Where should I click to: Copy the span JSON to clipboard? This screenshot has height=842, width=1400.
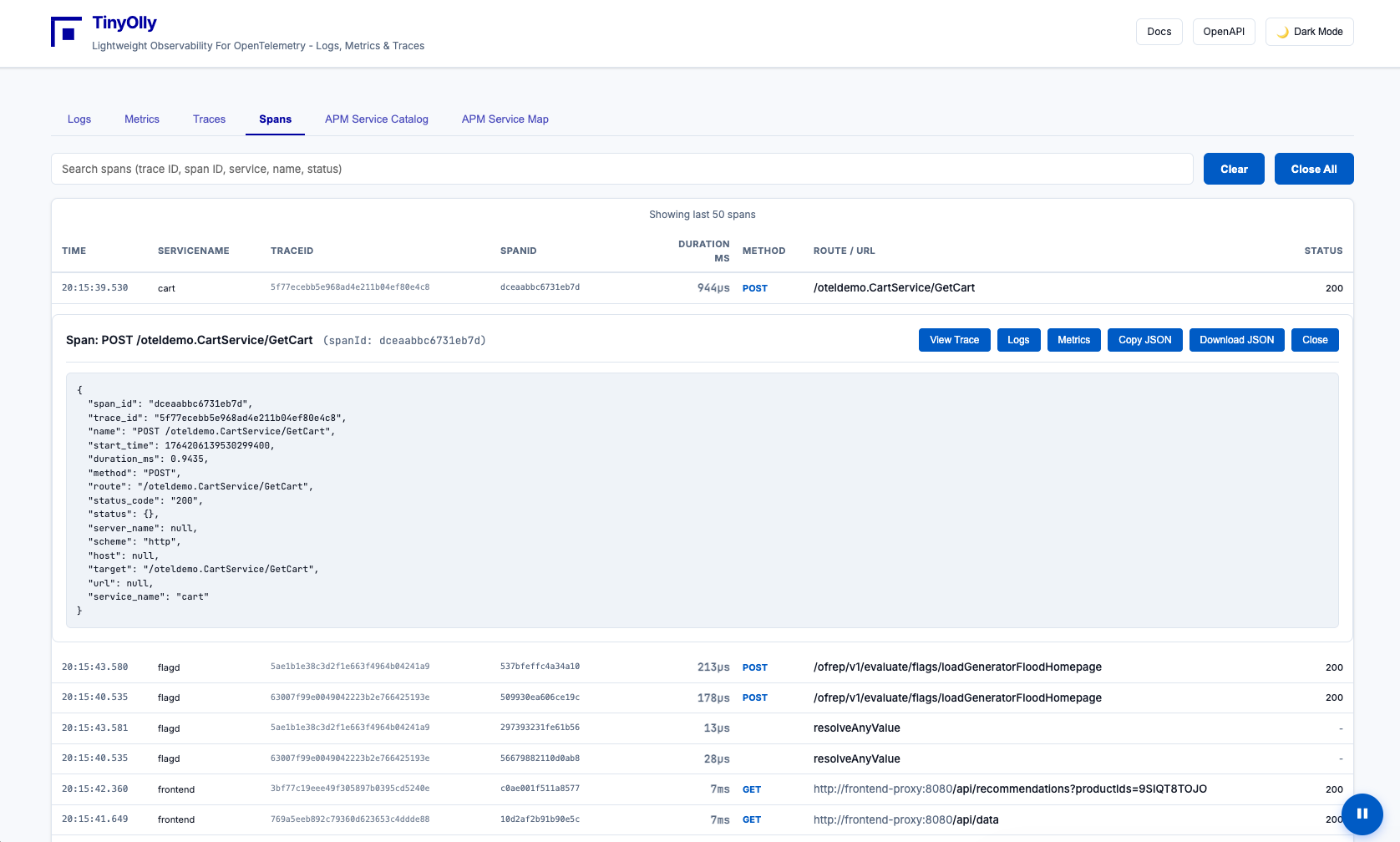point(1144,340)
